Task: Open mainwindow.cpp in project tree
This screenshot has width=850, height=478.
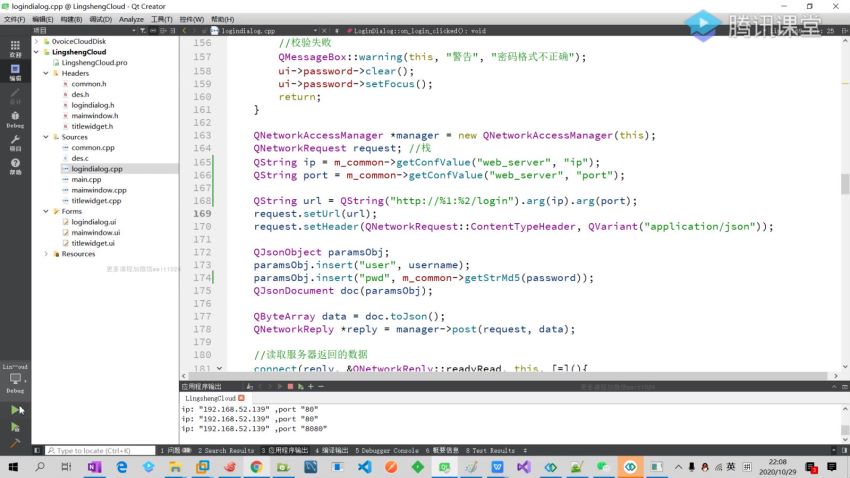Action: coord(99,190)
